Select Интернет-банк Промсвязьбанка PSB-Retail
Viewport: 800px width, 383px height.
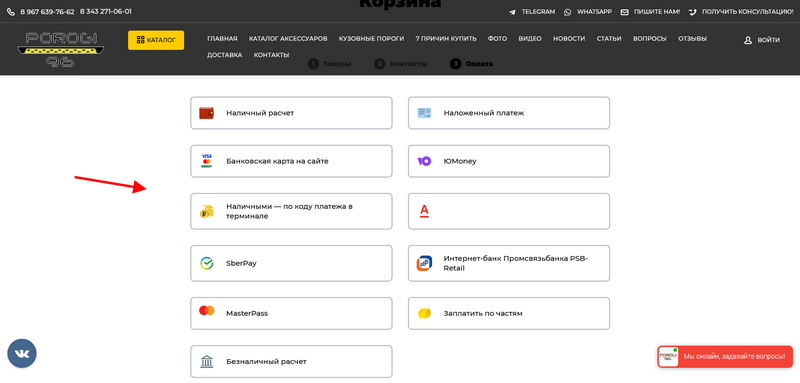tap(509, 263)
